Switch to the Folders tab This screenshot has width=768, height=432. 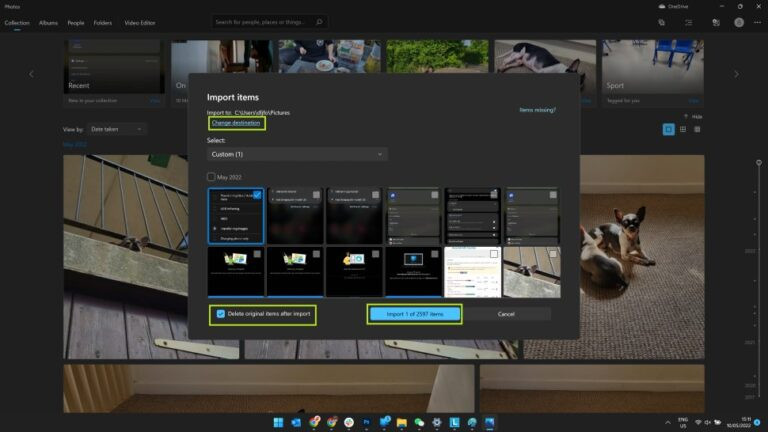tap(103, 23)
